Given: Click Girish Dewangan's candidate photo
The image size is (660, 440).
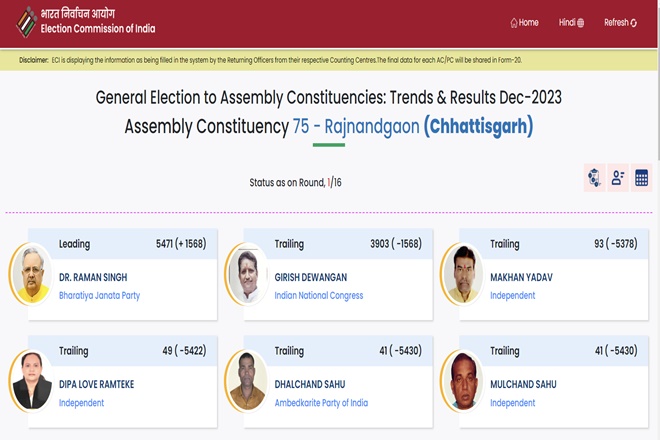Looking at the screenshot, I should coord(247,274).
